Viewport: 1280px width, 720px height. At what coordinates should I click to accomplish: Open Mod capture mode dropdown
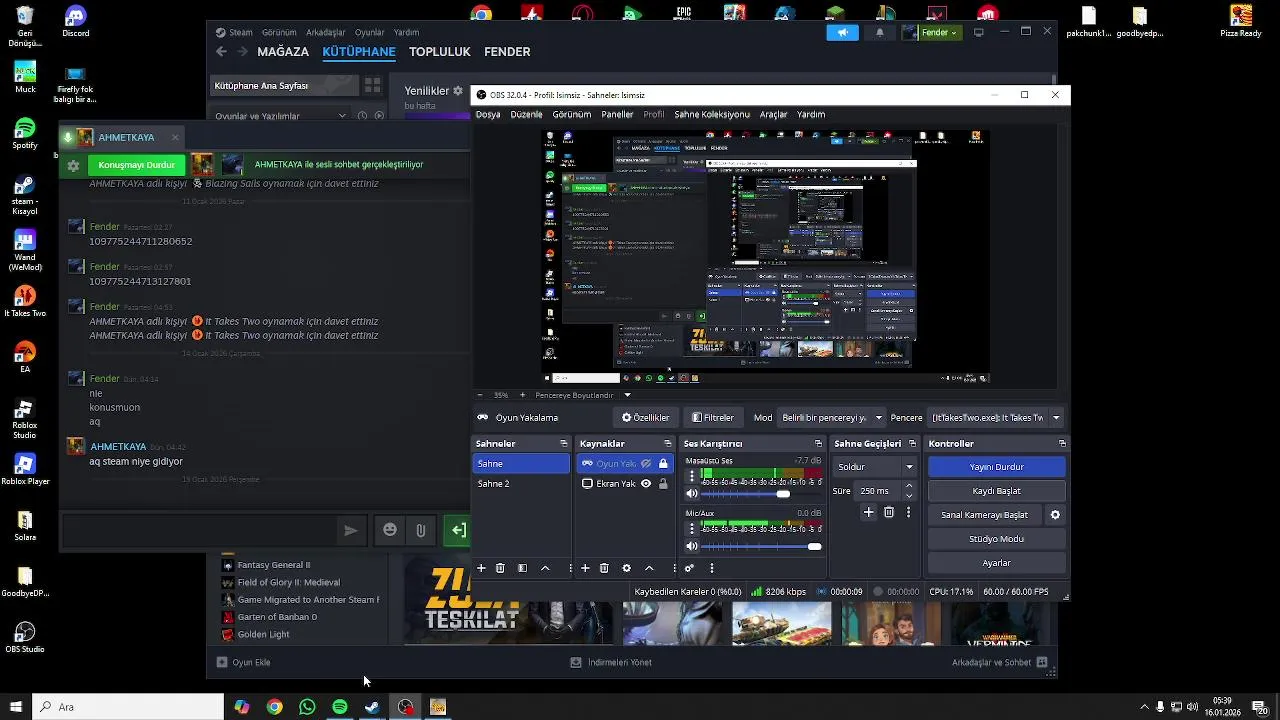833,418
